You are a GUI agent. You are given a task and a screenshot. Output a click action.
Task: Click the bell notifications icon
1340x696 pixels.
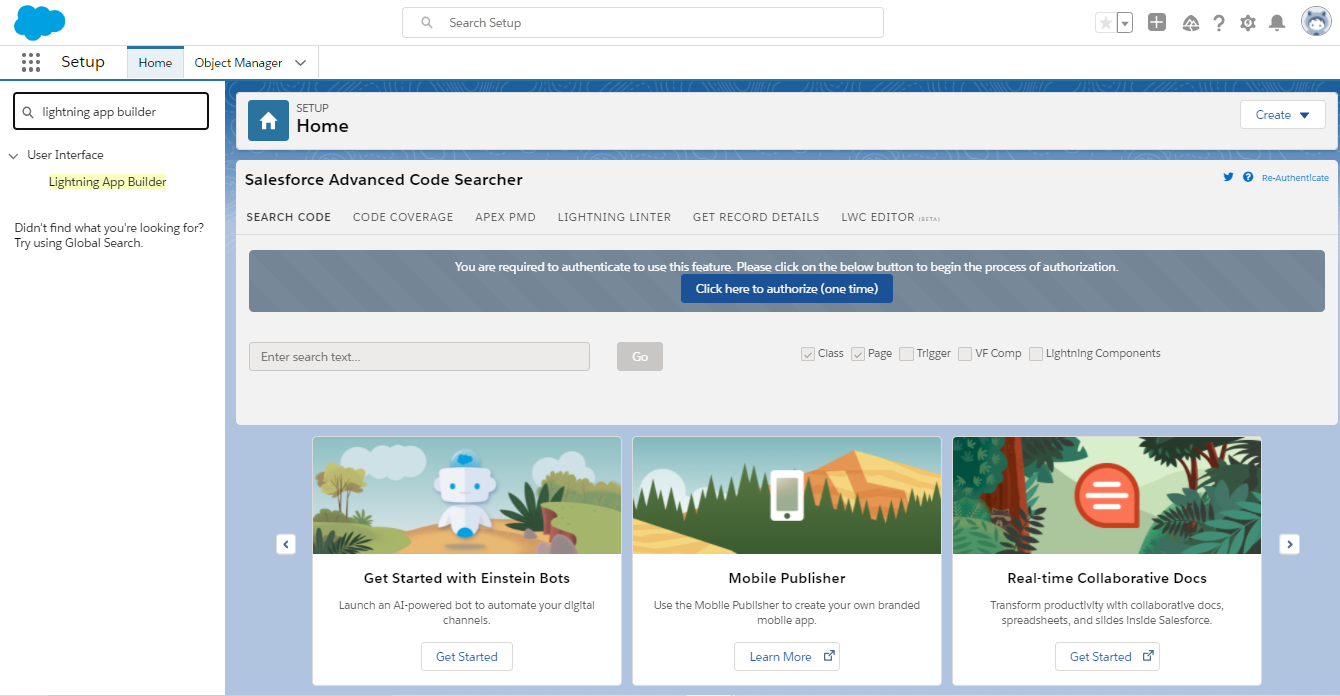coord(1276,21)
